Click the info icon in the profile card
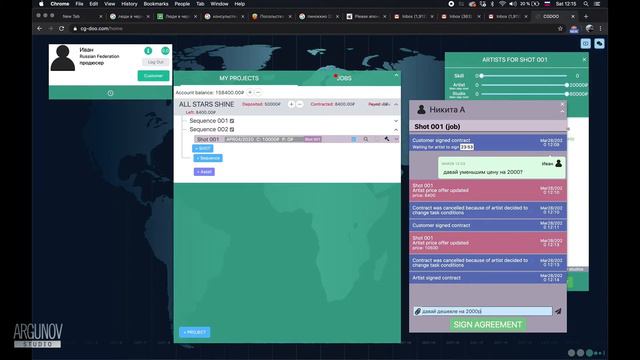The image size is (640, 360). 148,51
